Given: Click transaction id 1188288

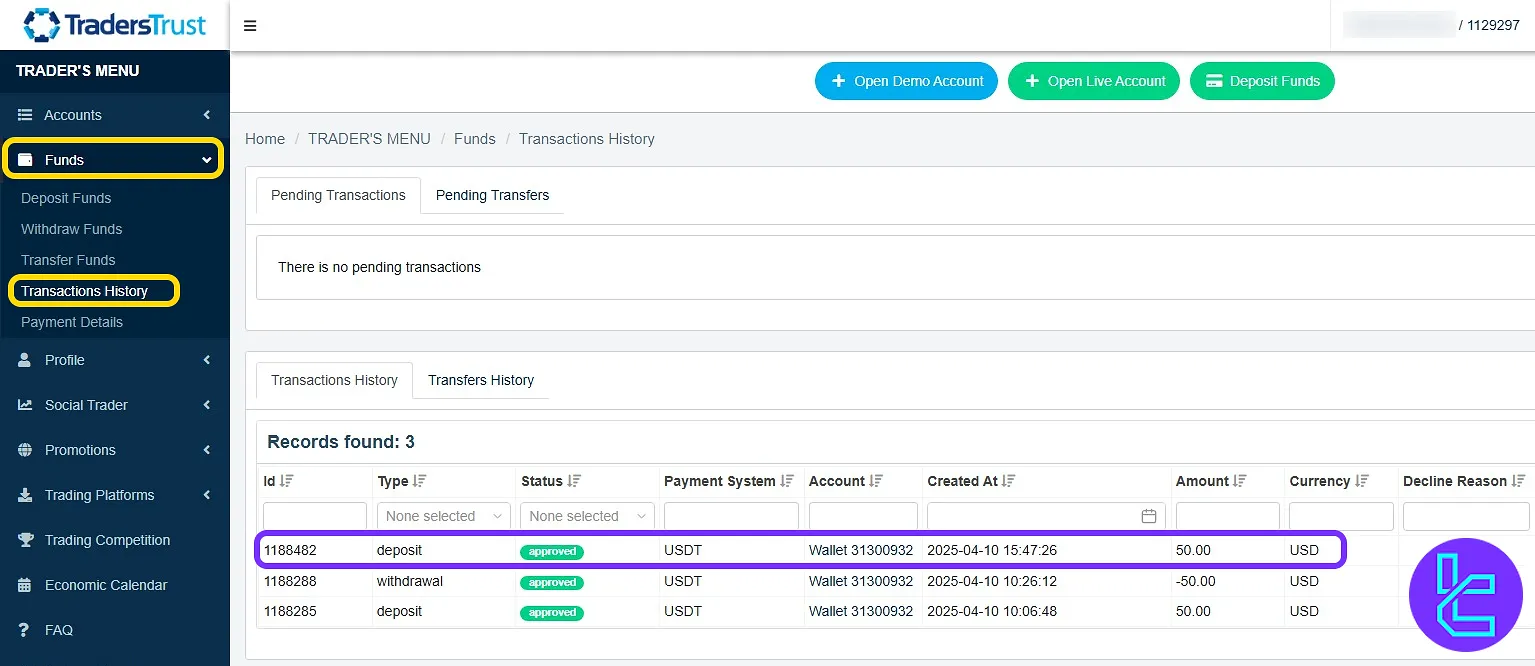Looking at the screenshot, I should 290,581.
